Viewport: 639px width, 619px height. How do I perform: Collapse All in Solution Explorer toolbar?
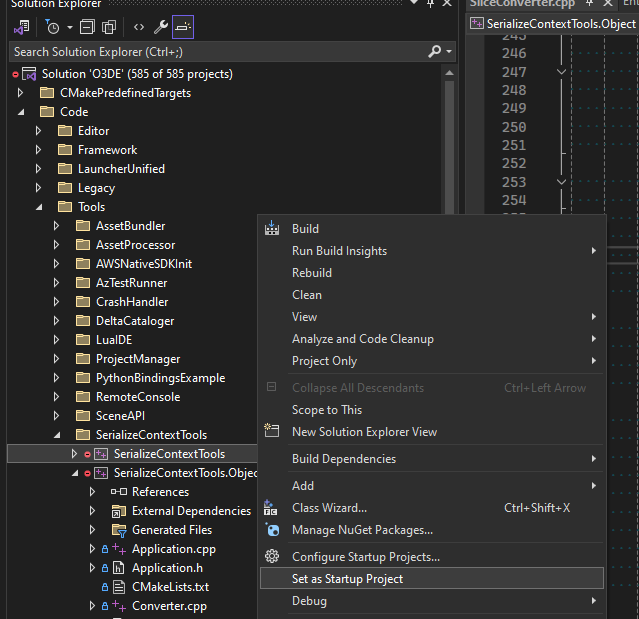pos(87,27)
